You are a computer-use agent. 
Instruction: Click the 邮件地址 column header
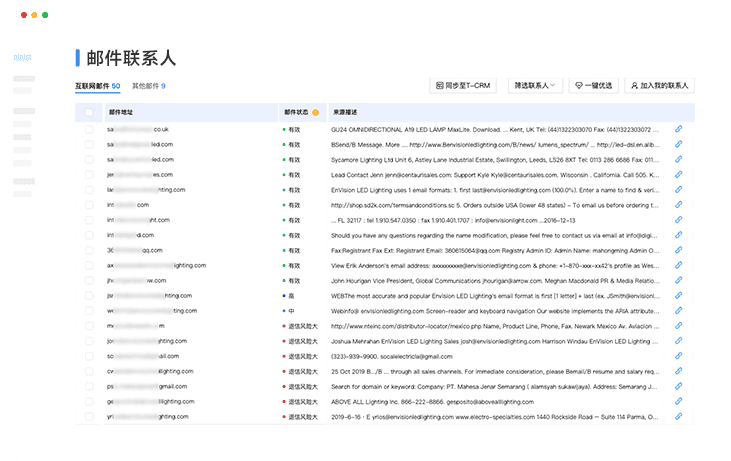tap(121, 113)
